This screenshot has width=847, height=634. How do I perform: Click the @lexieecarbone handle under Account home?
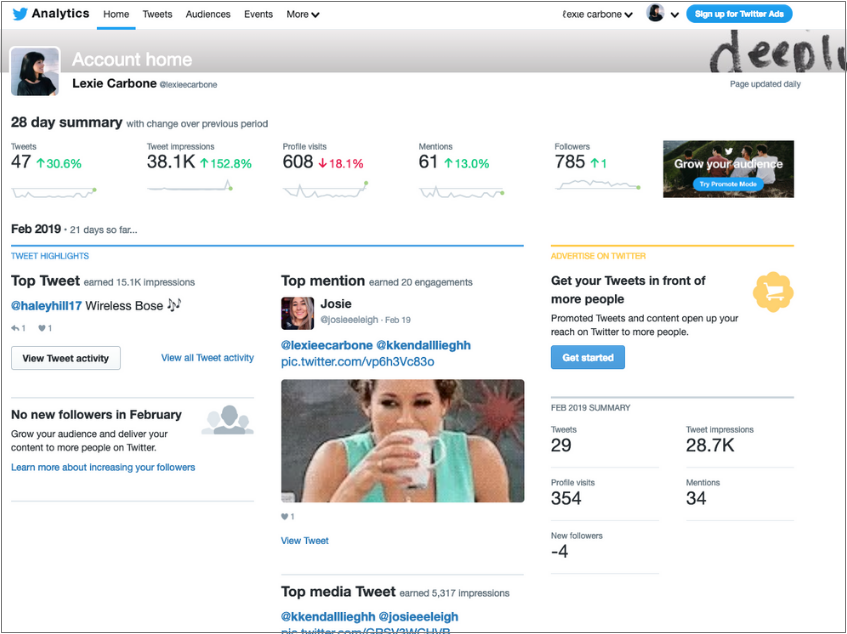point(189,85)
